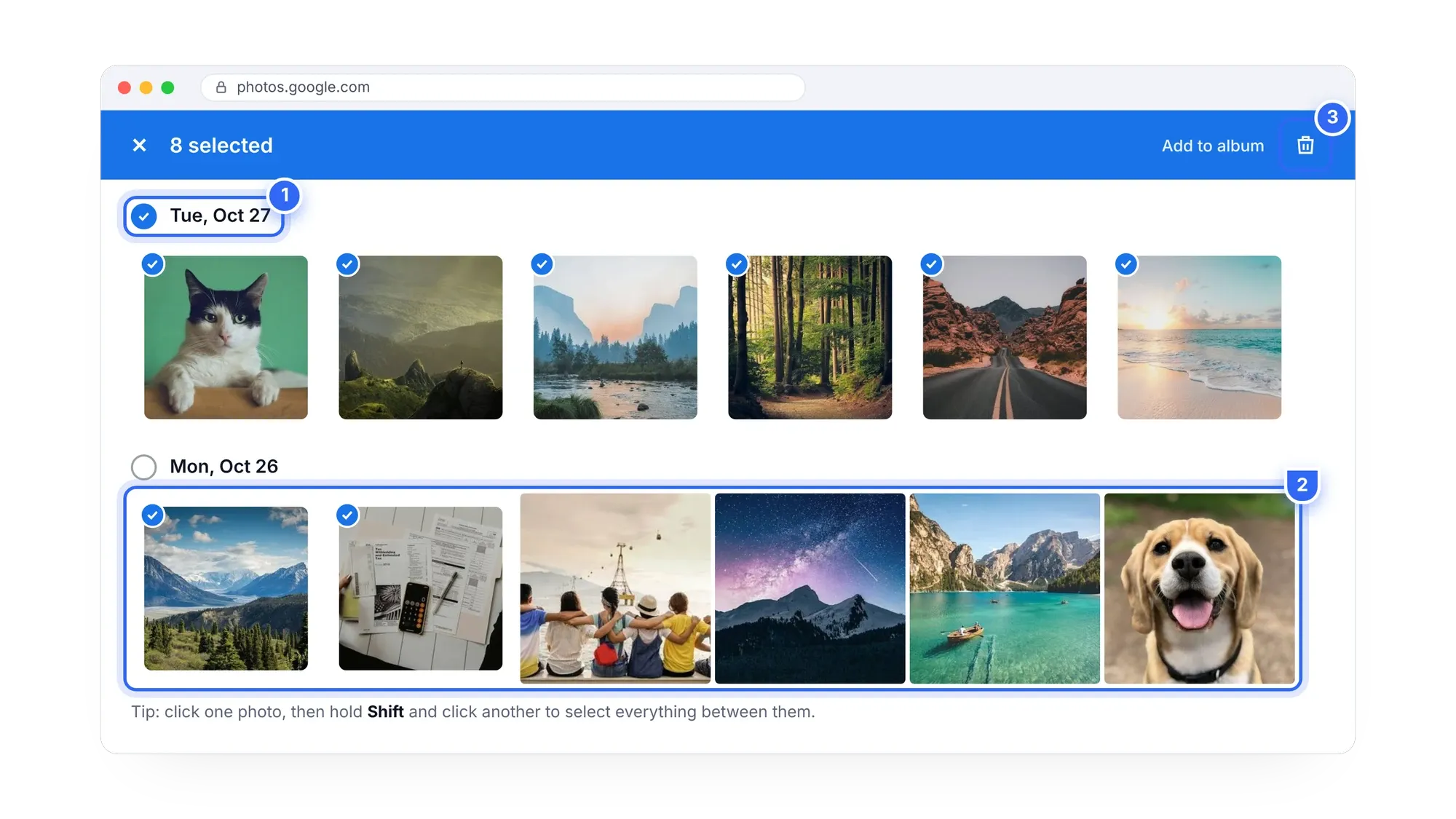Deselect the cat photo checkmark
Screen dimensions: 1456x819
coord(152,264)
